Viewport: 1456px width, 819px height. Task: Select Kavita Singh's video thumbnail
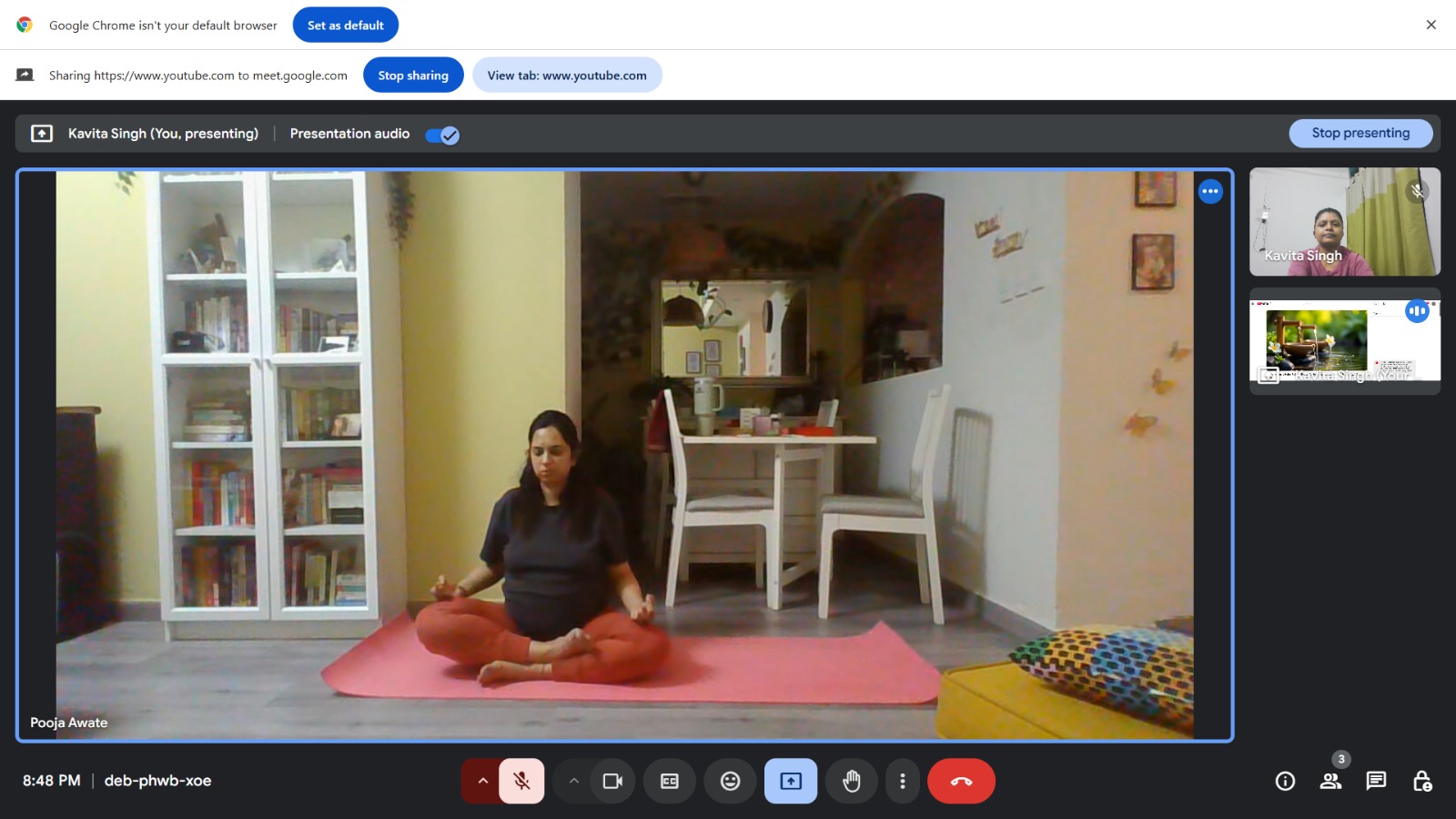pyautogui.click(x=1344, y=221)
